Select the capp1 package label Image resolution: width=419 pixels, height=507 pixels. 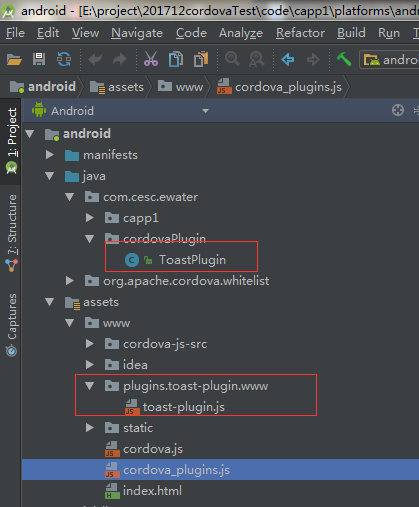(x=141, y=218)
